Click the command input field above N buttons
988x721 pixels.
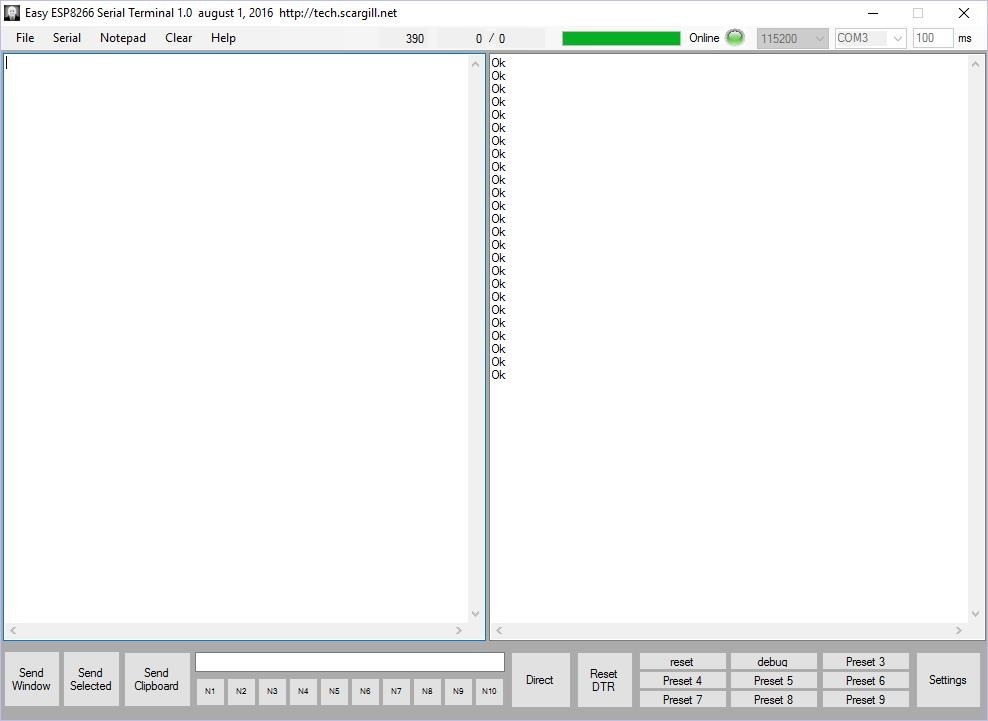coord(349,662)
